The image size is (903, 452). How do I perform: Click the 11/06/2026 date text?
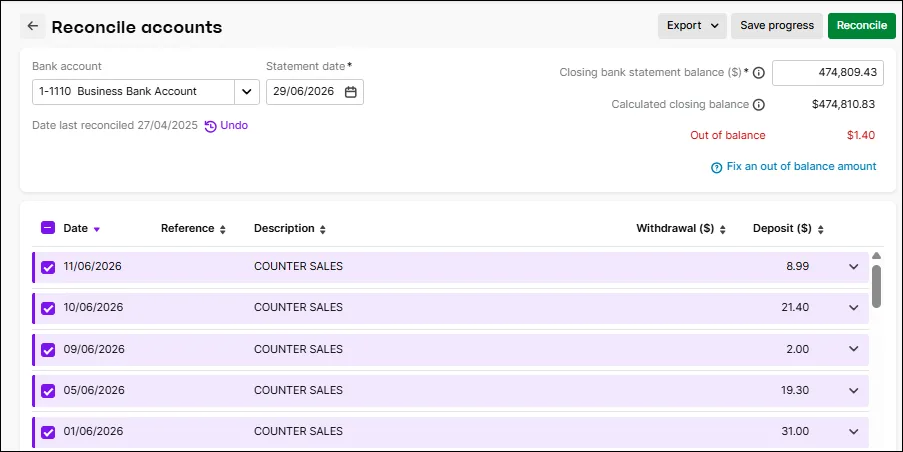(x=93, y=267)
